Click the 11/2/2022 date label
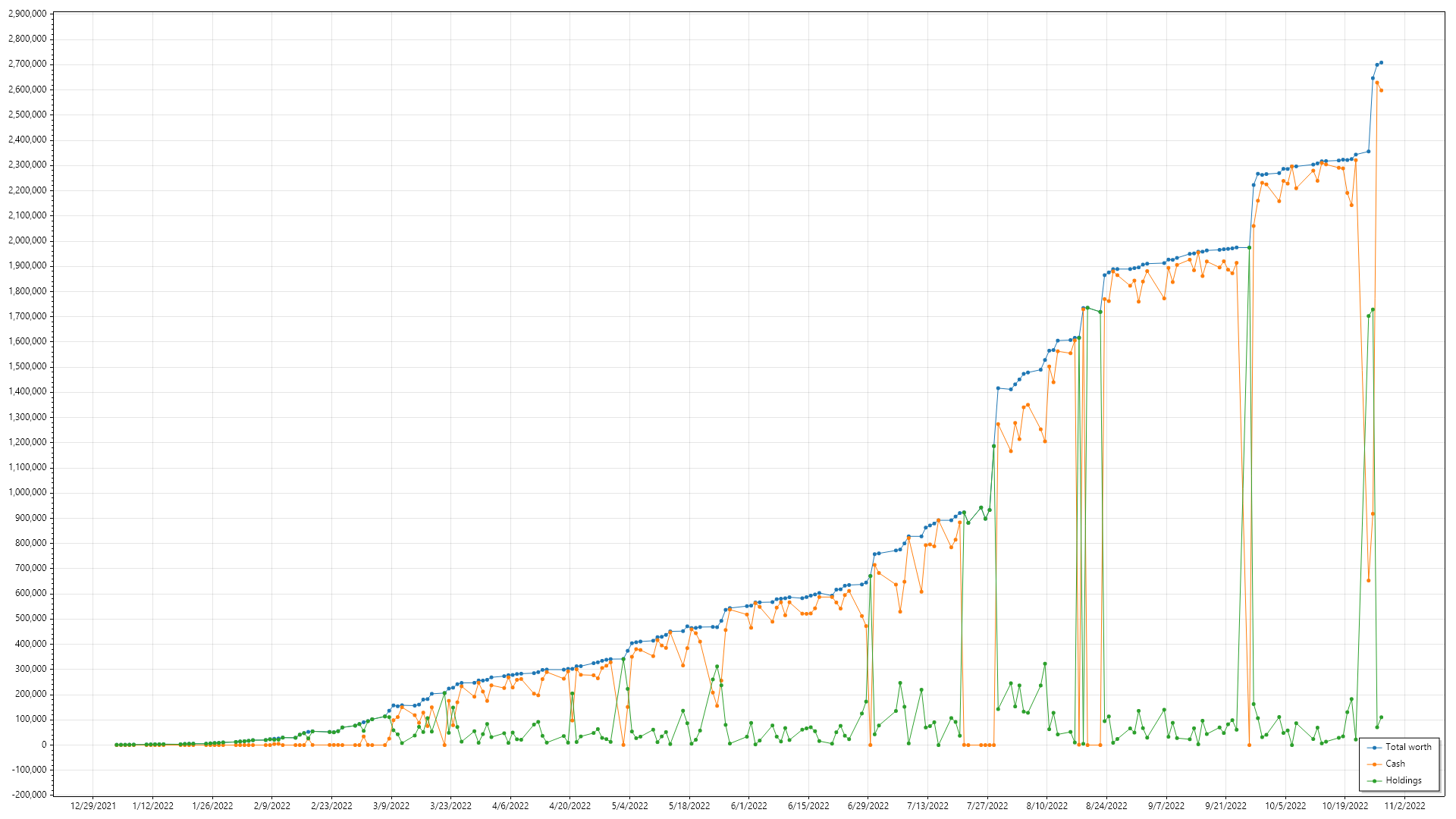Image resolution: width=1456 pixels, height=819 pixels. 1404,806
